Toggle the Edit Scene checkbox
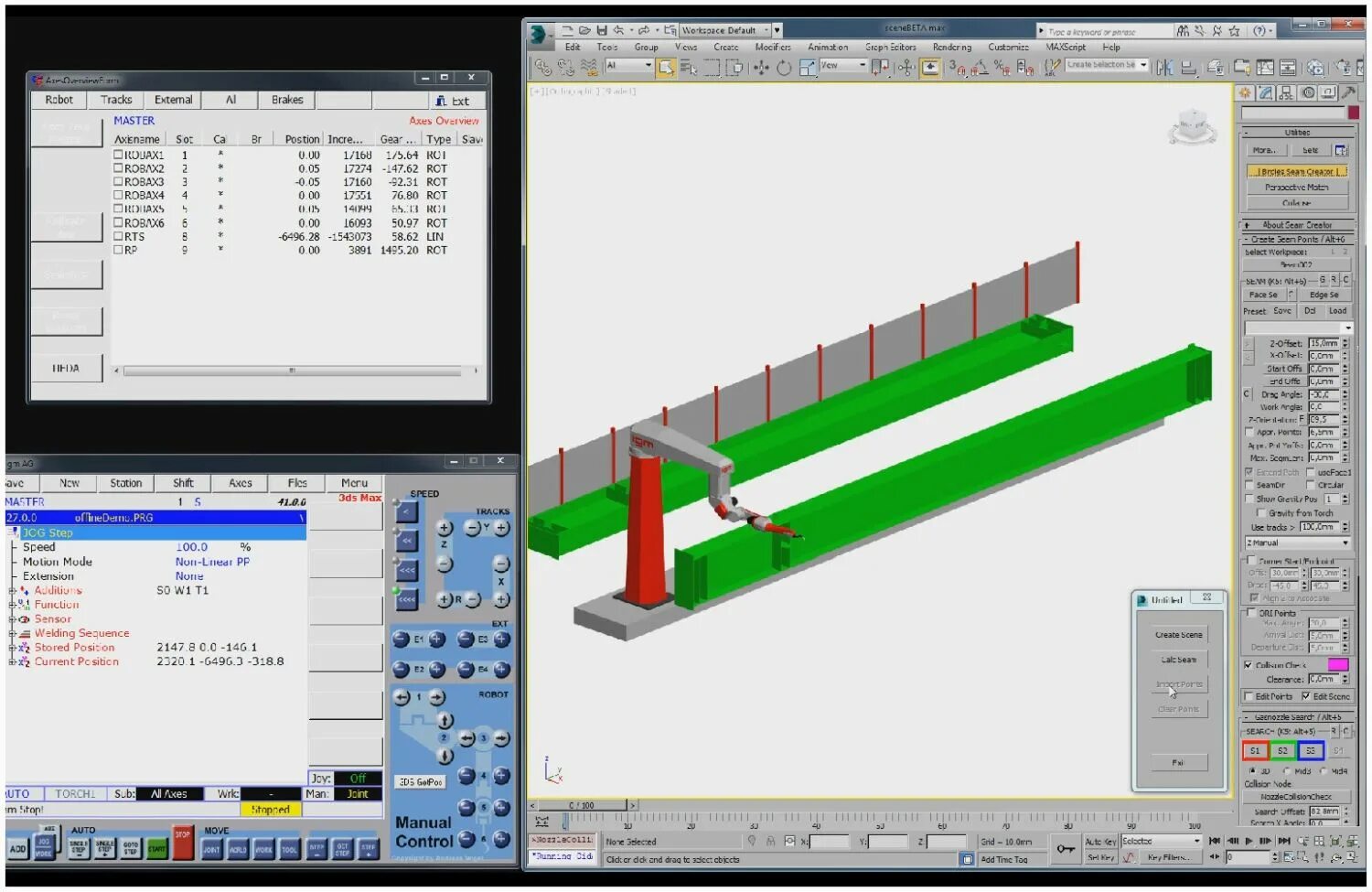1372x892 pixels. [1306, 697]
